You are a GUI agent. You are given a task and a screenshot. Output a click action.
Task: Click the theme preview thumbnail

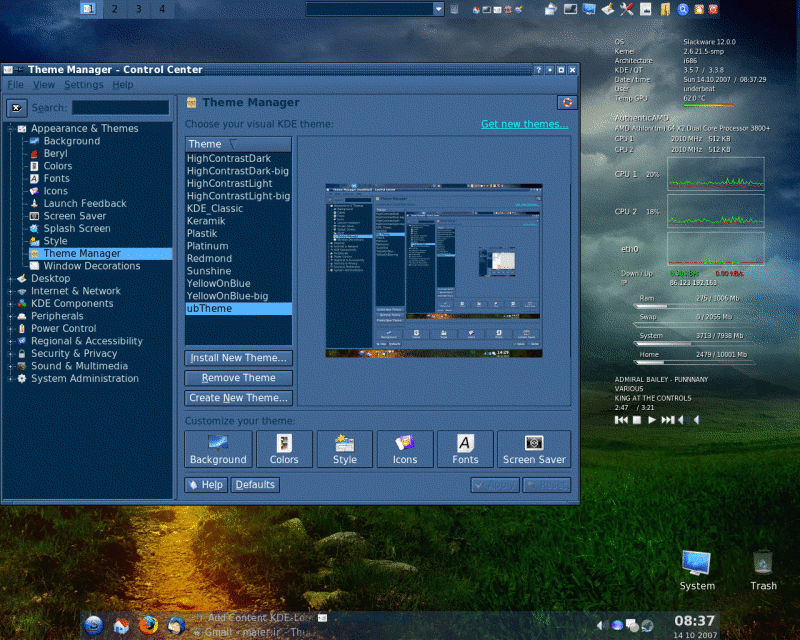tap(434, 270)
